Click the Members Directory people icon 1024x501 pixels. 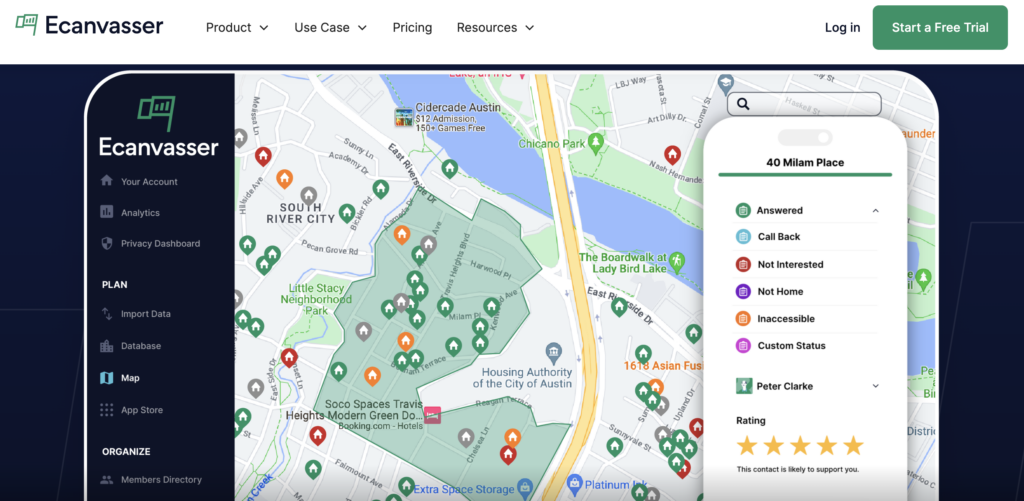(106, 479)
